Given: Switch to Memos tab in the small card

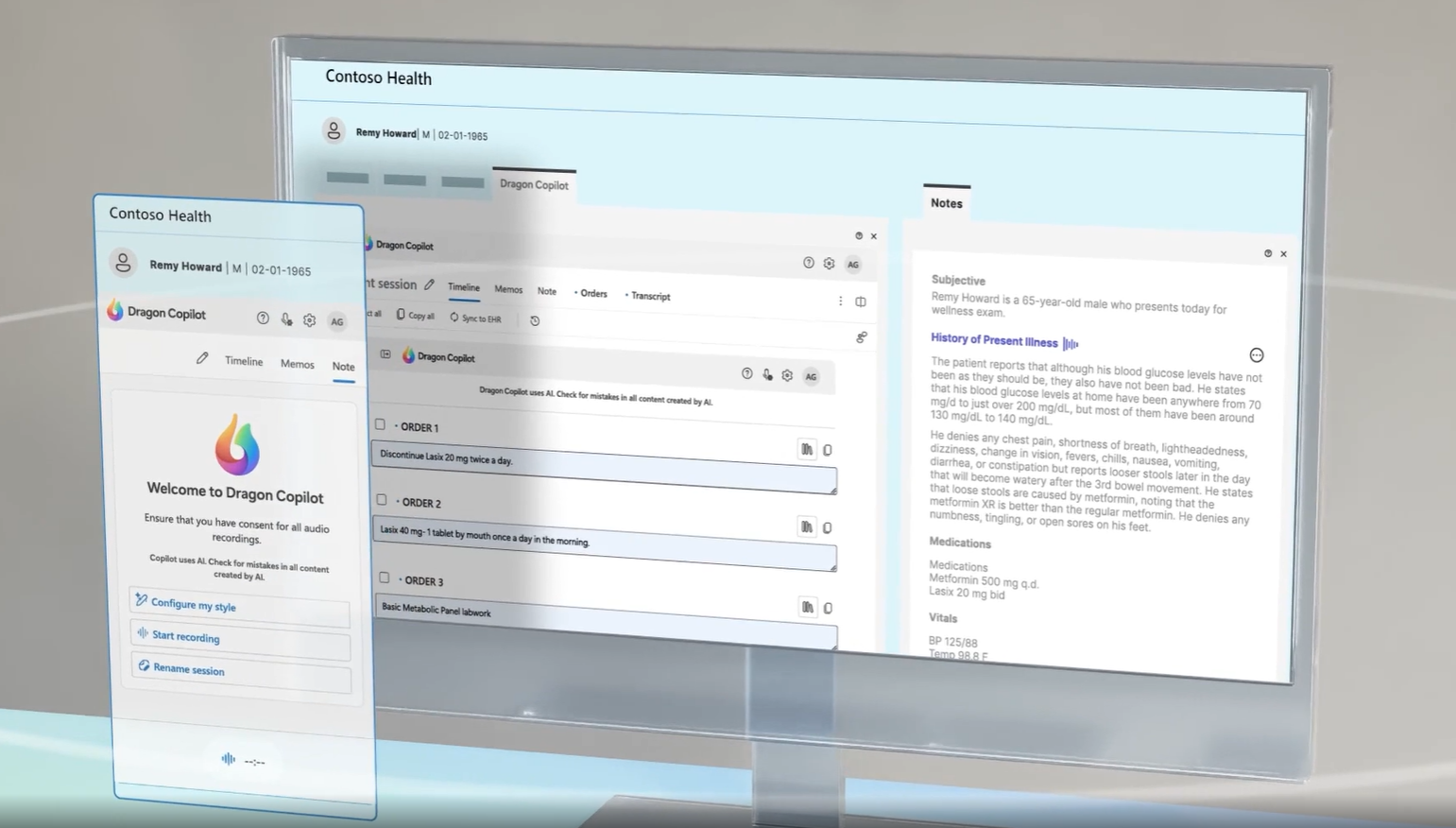Looking at the screenshot, I should (x=298, y=364).
